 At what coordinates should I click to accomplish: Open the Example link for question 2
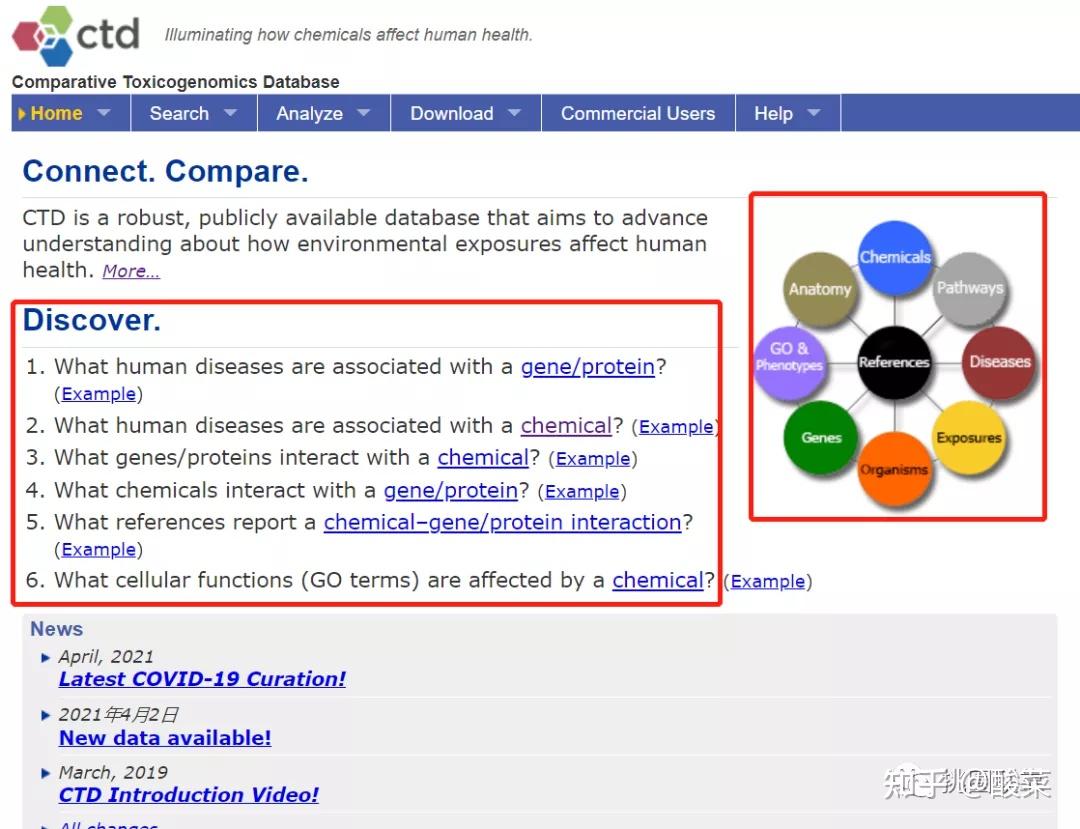[x=676, y=427]
